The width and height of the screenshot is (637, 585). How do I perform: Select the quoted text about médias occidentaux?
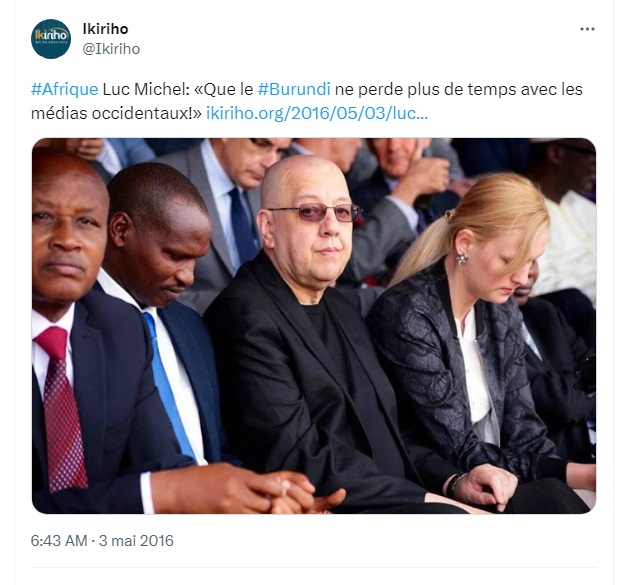pyautogui.click(x=307, y=101)
